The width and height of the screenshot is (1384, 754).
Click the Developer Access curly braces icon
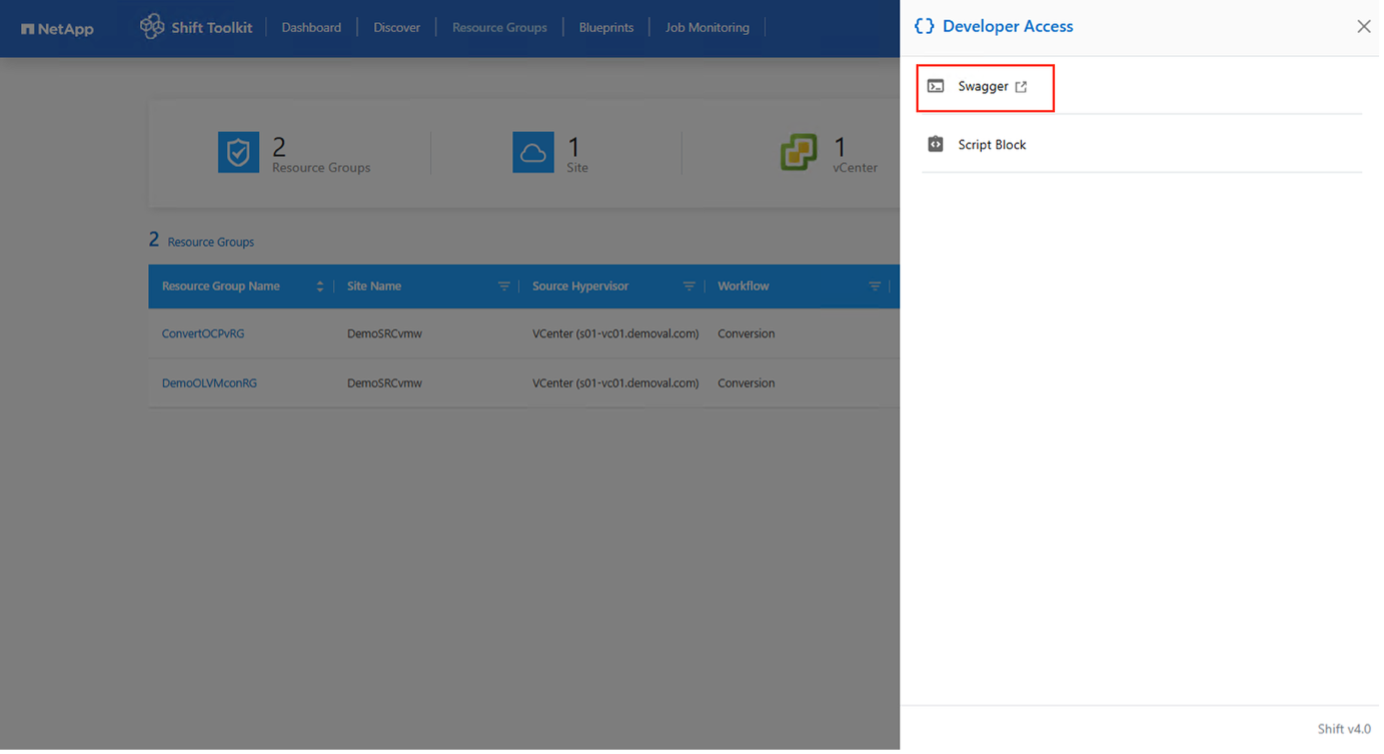coord(922,26)
